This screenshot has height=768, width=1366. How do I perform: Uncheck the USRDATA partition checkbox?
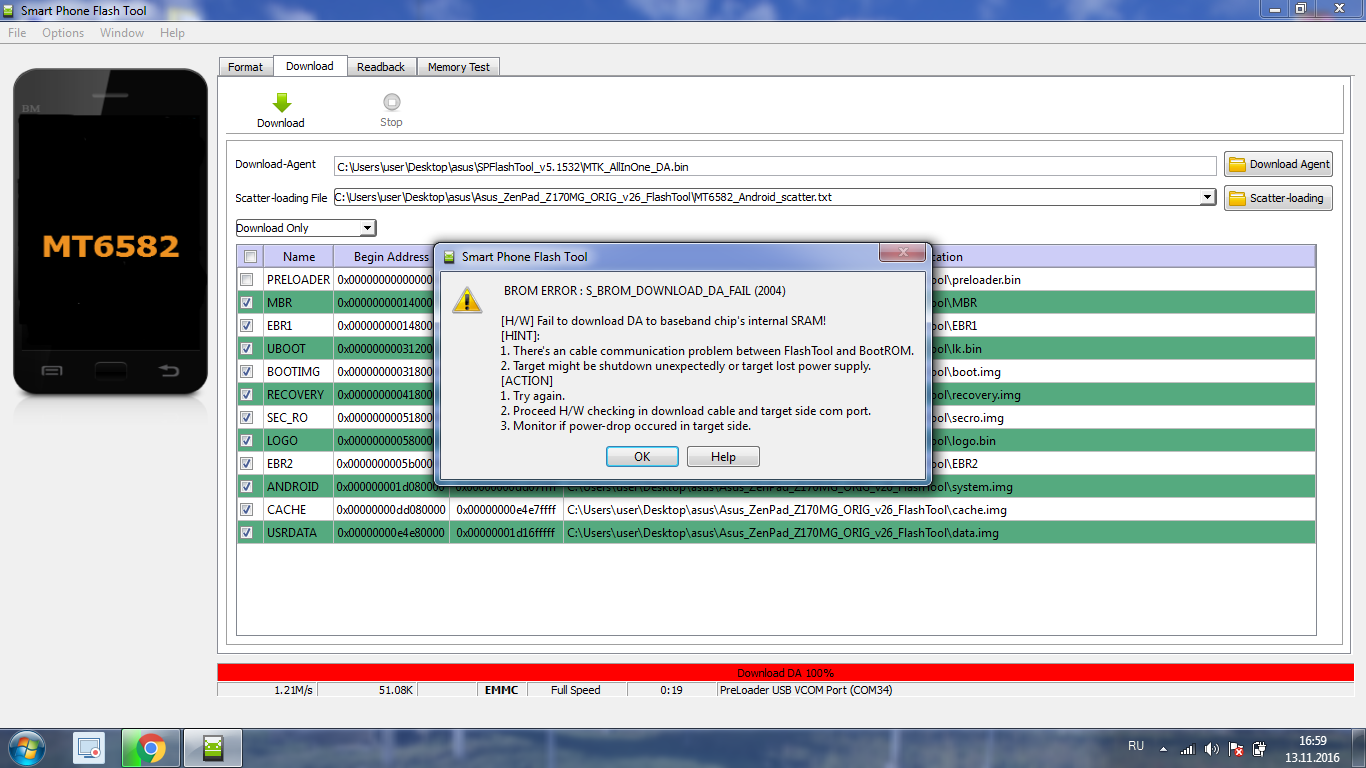[x=247, y=533]
